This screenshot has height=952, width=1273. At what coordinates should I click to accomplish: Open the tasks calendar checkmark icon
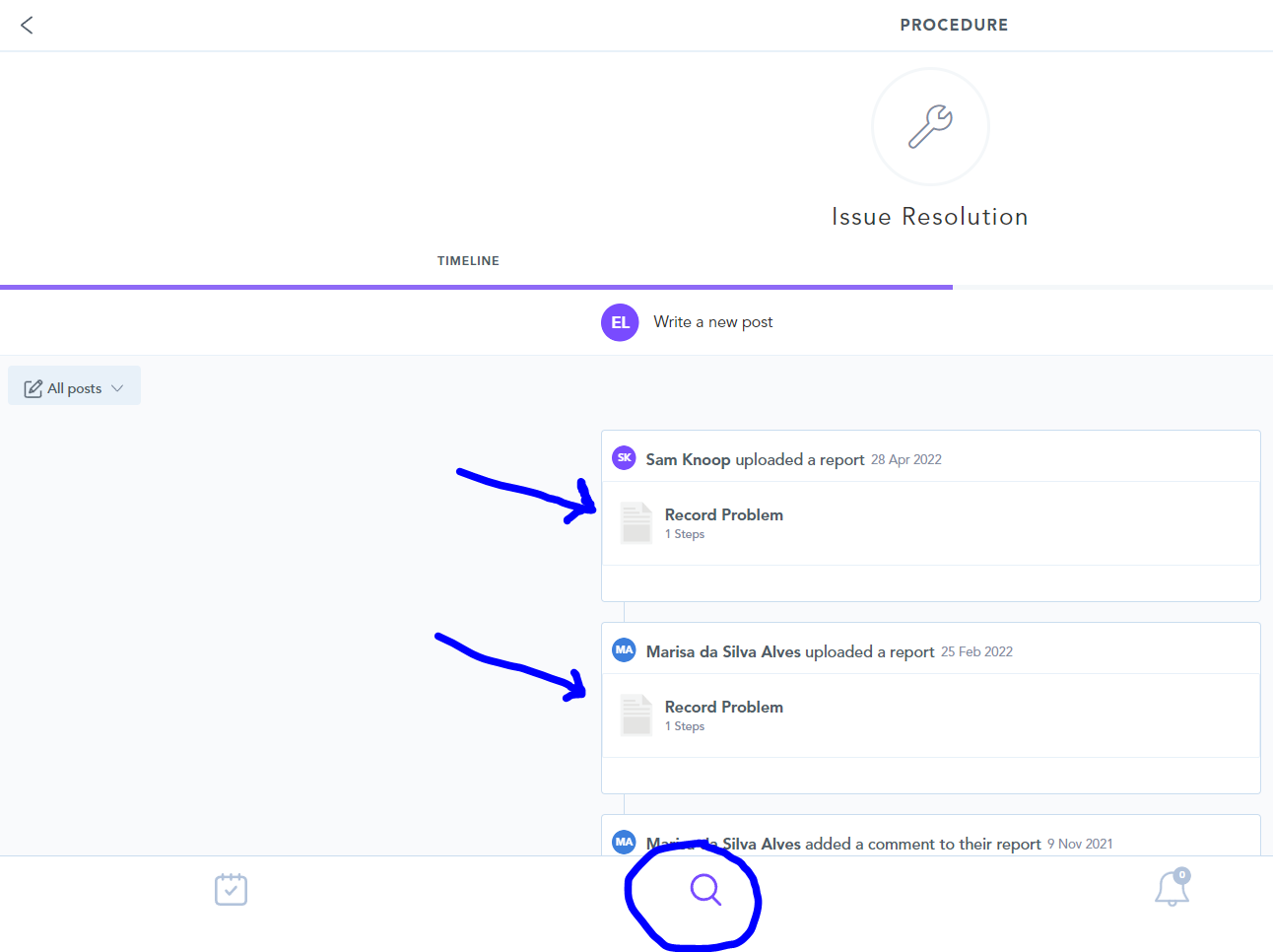[x=231, y=889]
